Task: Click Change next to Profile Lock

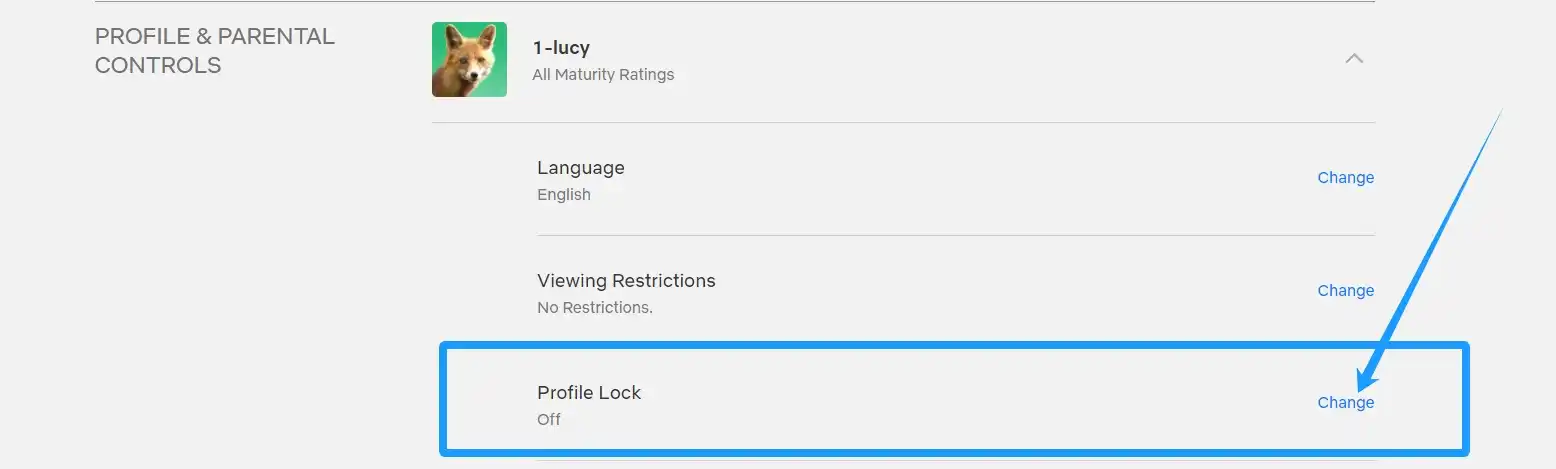Action: pos(1345,402)
